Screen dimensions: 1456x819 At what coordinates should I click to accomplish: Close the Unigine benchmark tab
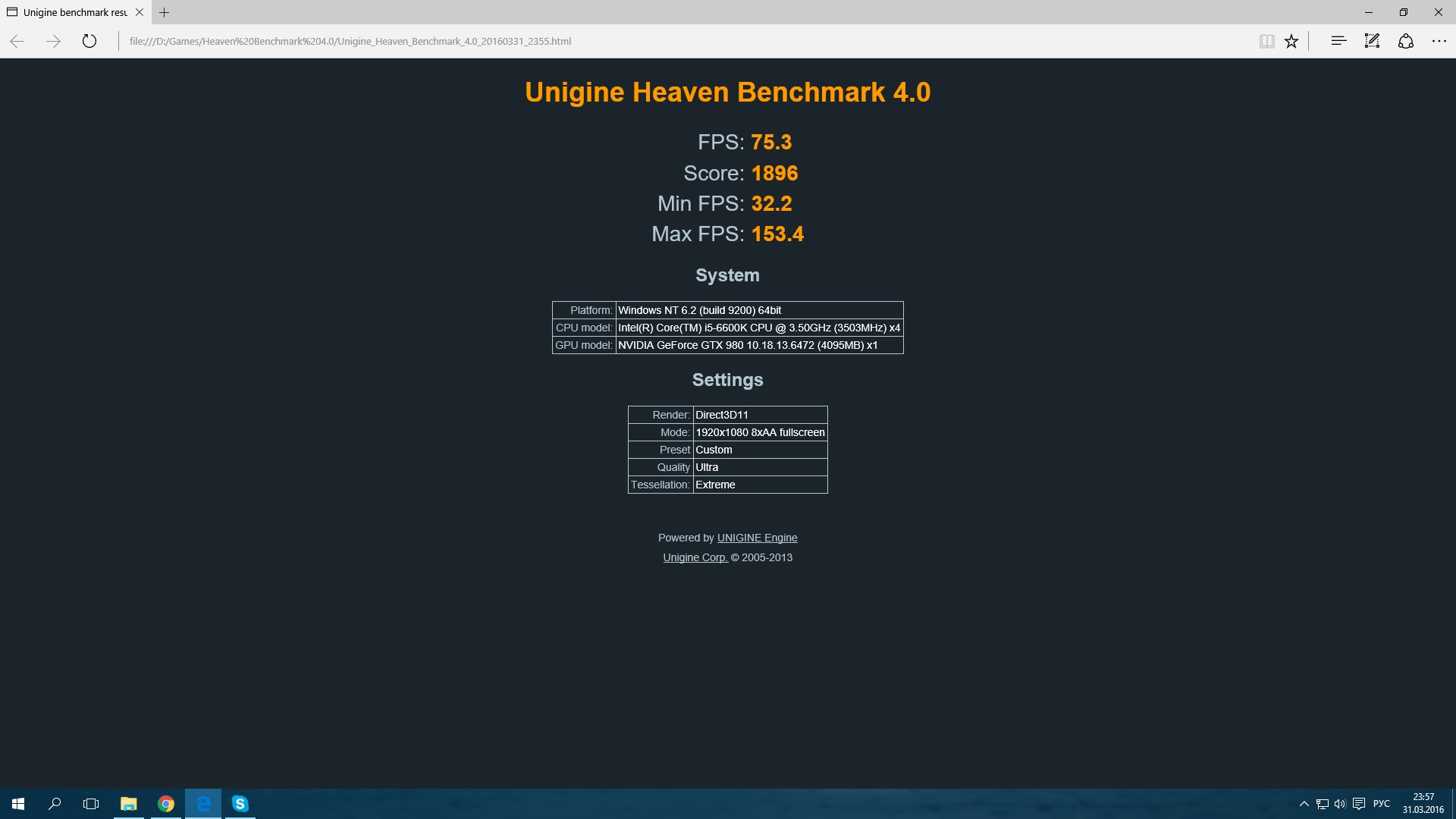coord(140,12)
